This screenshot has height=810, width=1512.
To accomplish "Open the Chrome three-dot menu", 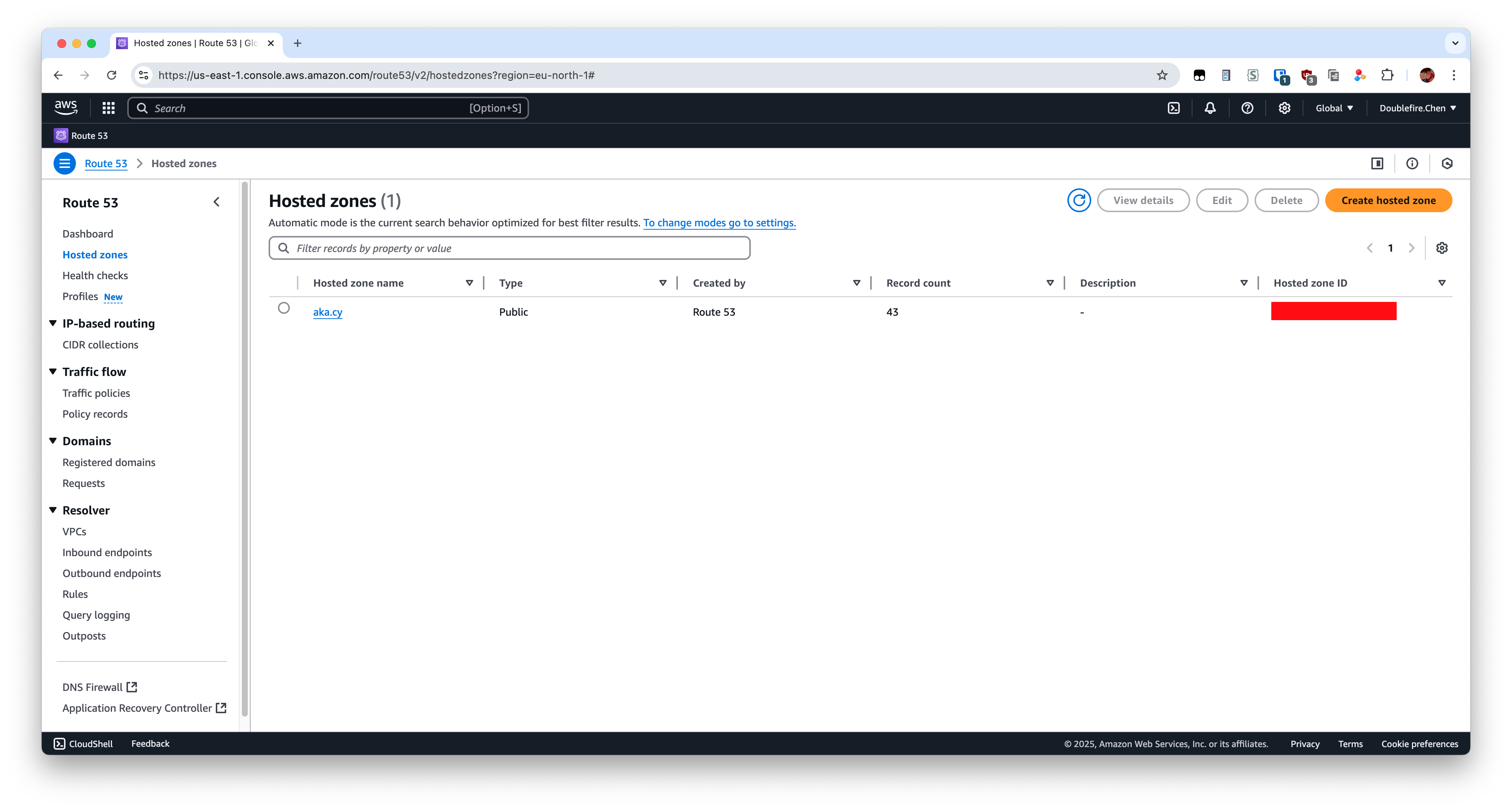I will 1454,75.
